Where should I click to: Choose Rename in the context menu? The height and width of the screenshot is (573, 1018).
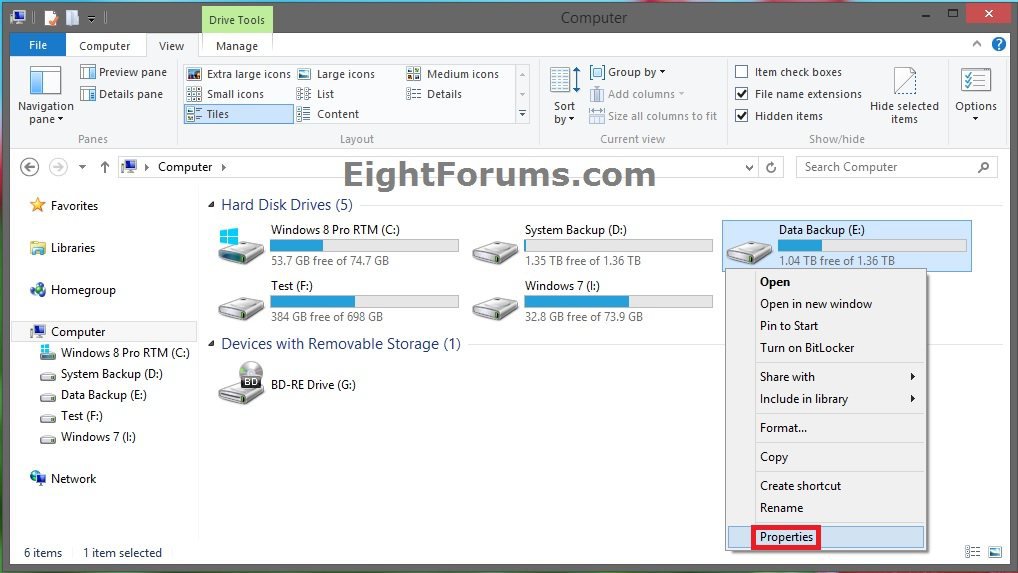[x=826, y=508]
